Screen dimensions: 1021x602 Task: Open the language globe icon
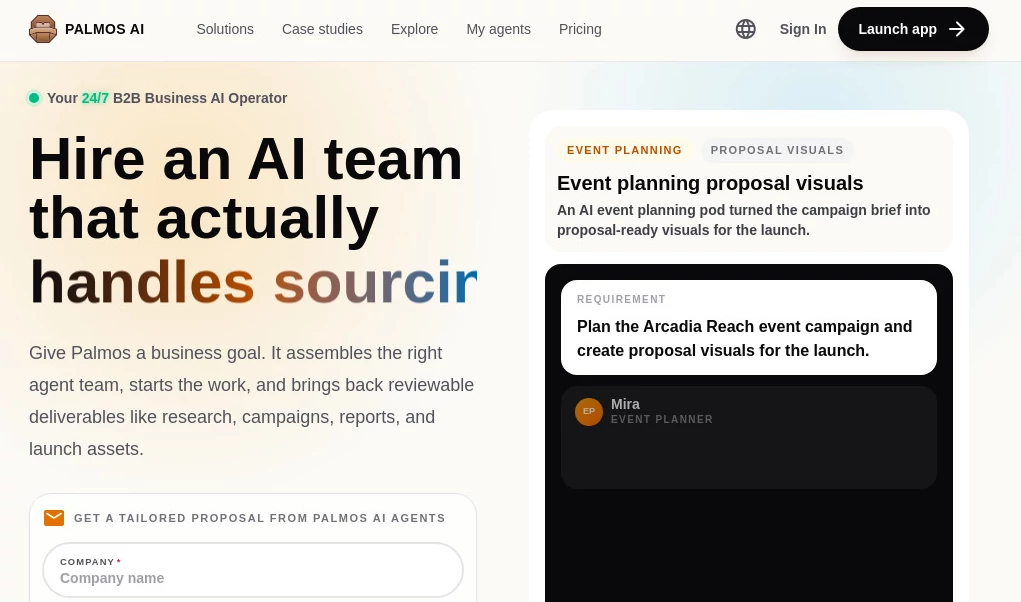(x=746, y=29)
